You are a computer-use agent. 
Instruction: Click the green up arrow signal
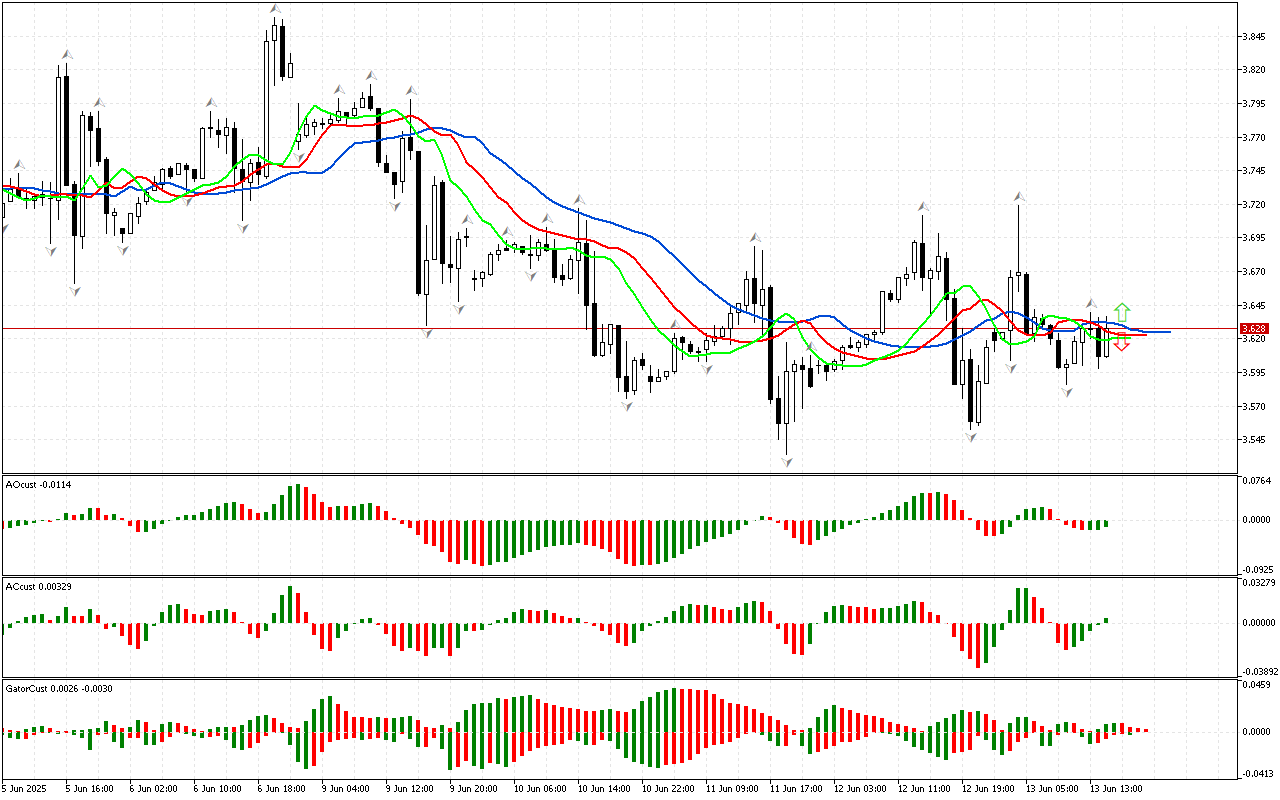point(1122,310)
